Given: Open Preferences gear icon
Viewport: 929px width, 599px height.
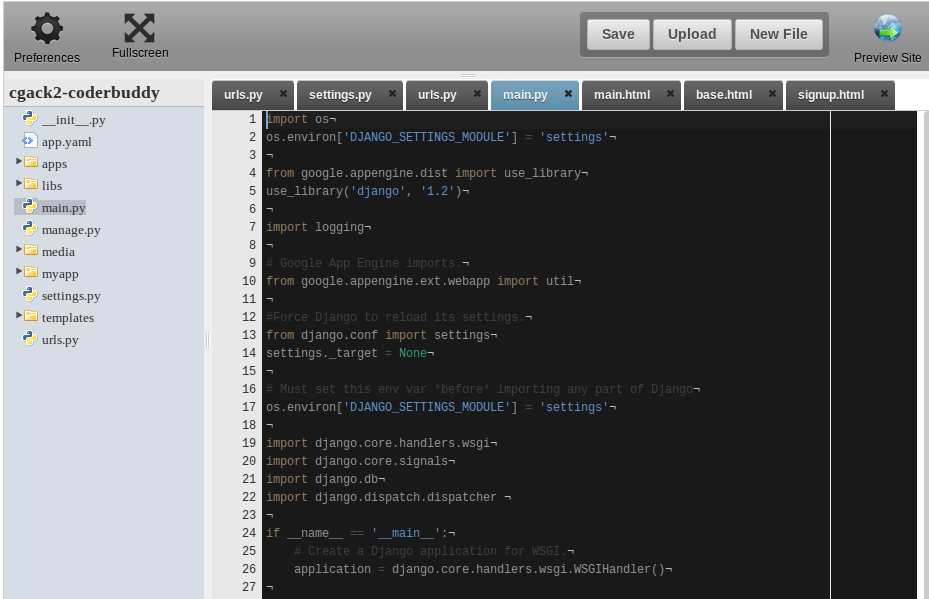Looking at the screenshot, I should [47, 28].
